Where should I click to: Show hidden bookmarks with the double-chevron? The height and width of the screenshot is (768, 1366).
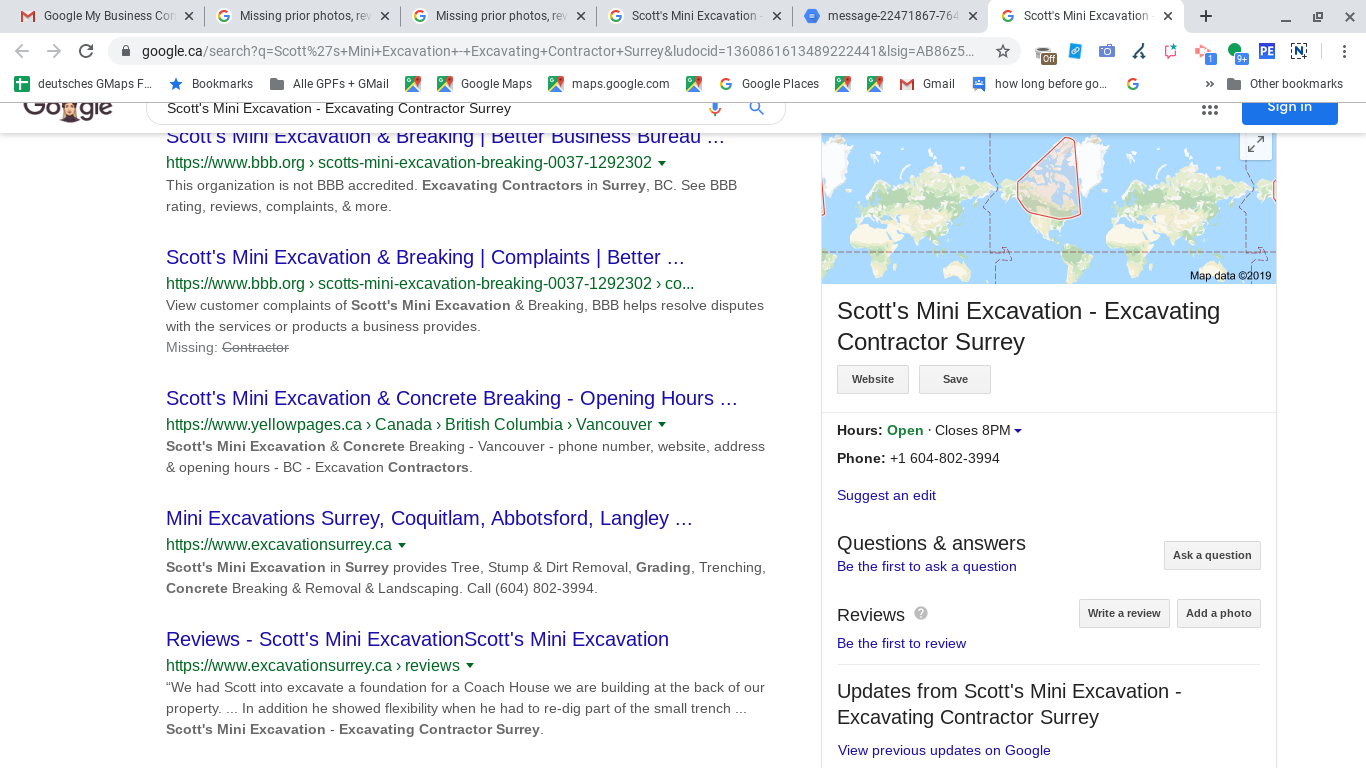[x=1210, y=84]
